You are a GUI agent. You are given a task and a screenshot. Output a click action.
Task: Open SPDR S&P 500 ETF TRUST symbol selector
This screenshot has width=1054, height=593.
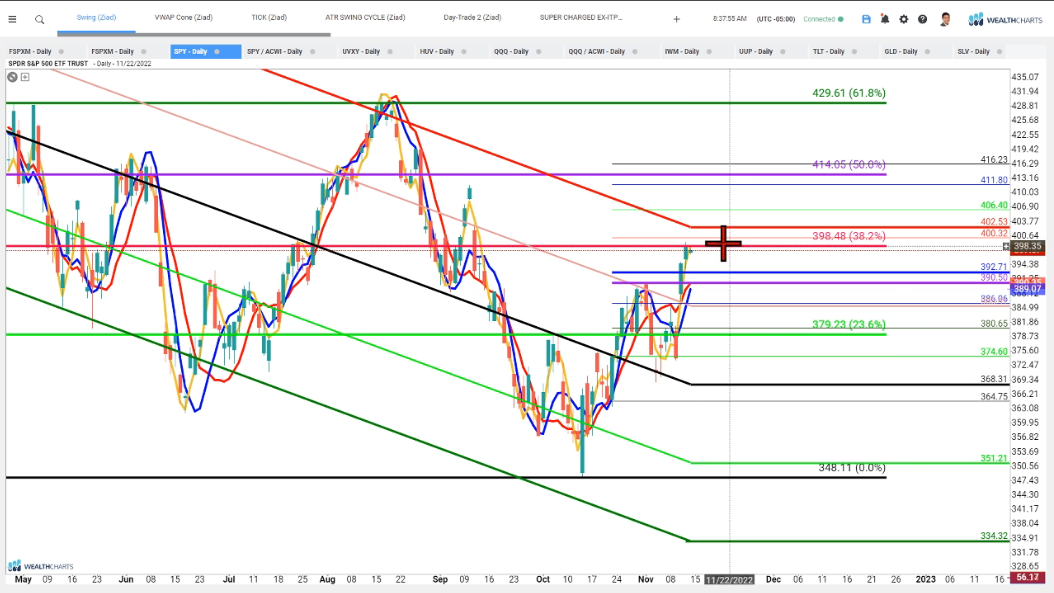coord(47,63)
